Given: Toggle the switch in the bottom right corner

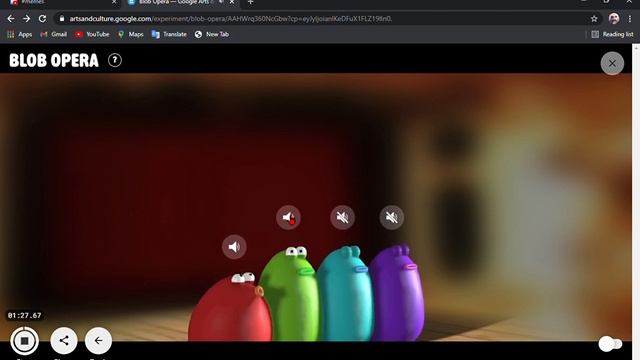Looking at the screenshot, I should tap(610, 344).
